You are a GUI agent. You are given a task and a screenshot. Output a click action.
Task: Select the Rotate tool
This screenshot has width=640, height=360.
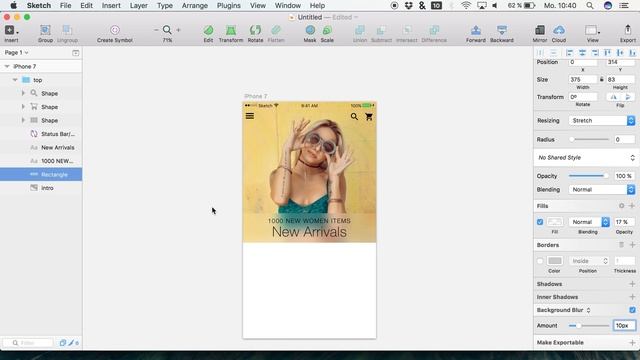(x=255, y=33)
